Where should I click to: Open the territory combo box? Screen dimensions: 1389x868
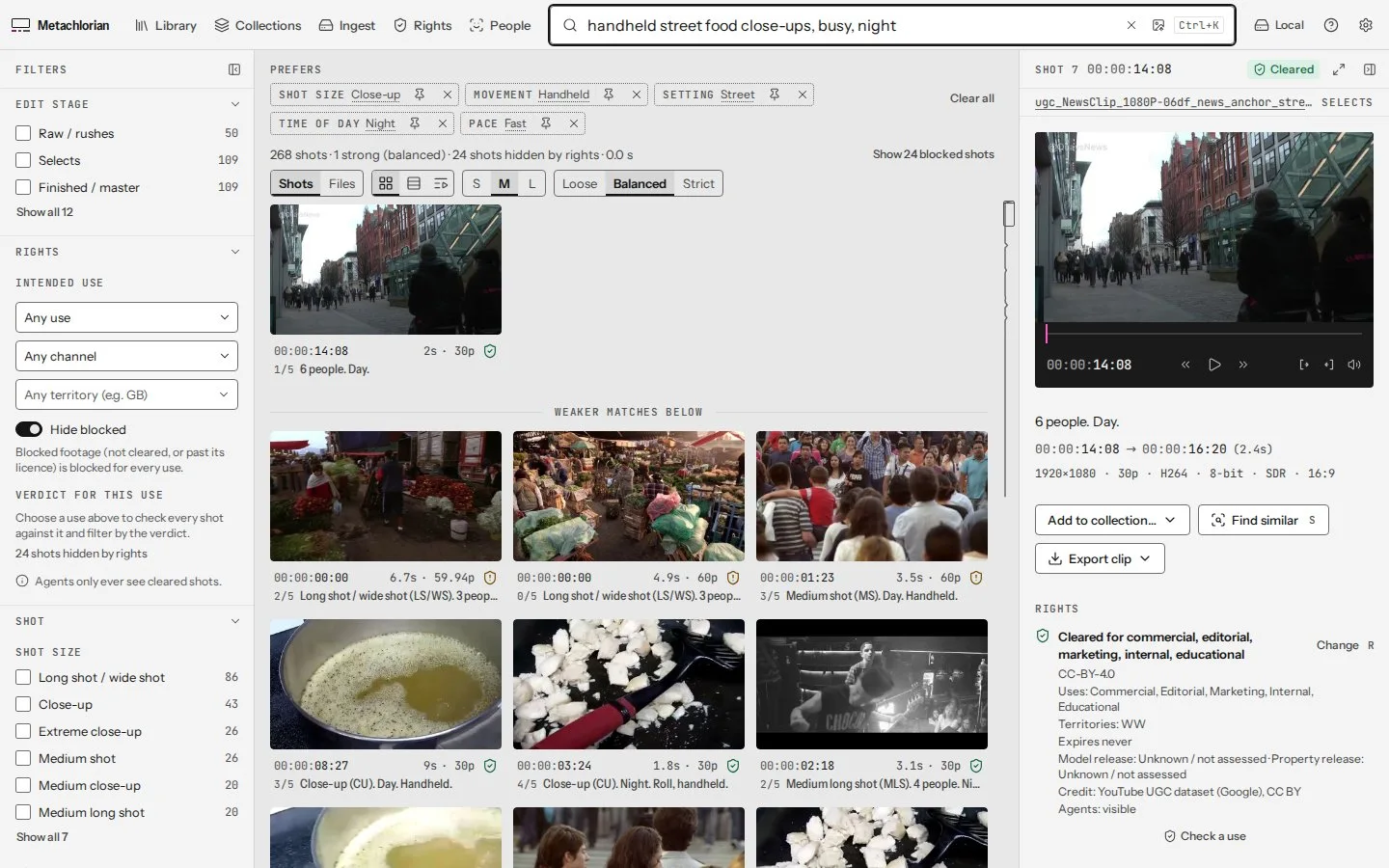[x=126, y=394]
